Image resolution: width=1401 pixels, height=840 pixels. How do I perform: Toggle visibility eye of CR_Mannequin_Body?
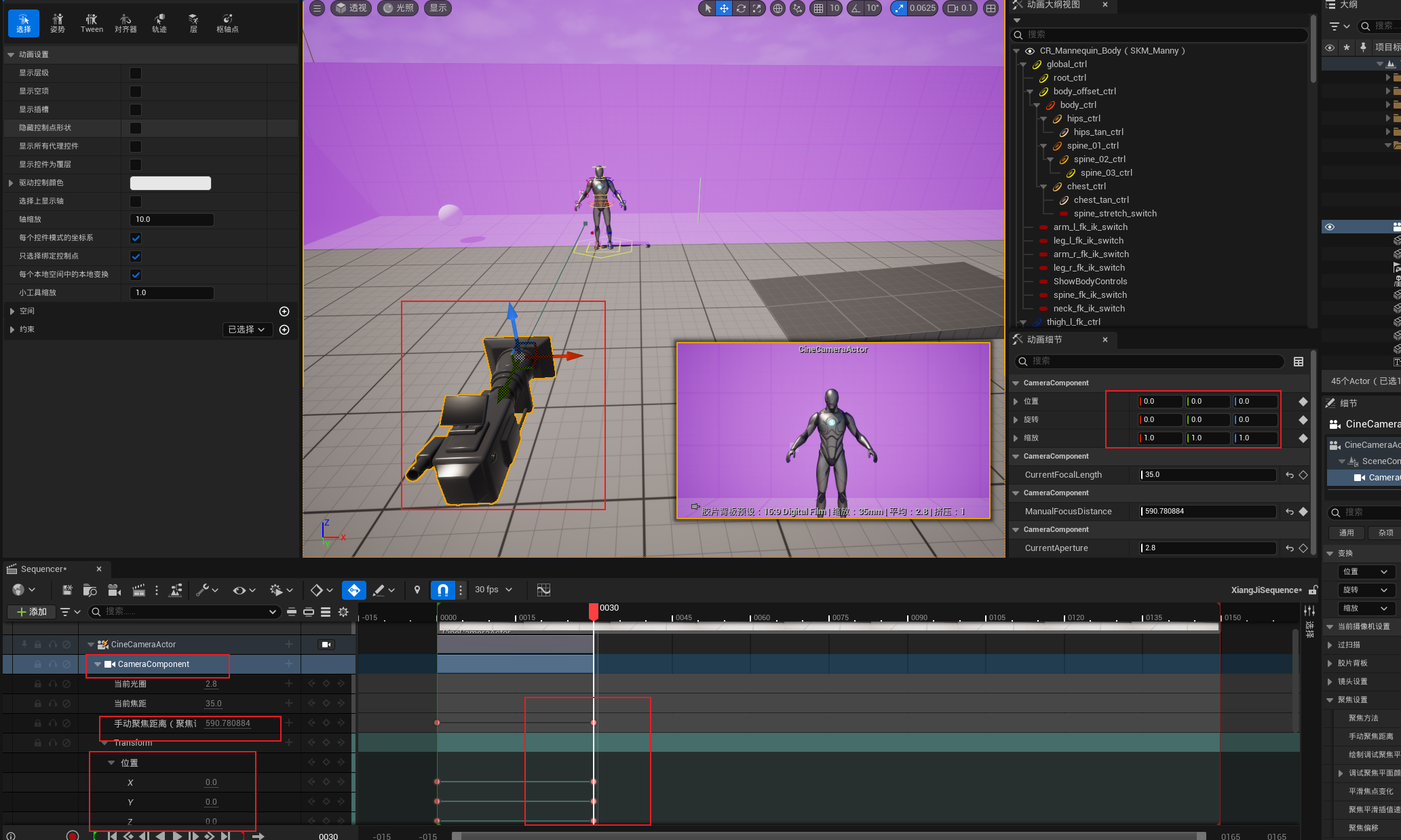coord(1029,51)
